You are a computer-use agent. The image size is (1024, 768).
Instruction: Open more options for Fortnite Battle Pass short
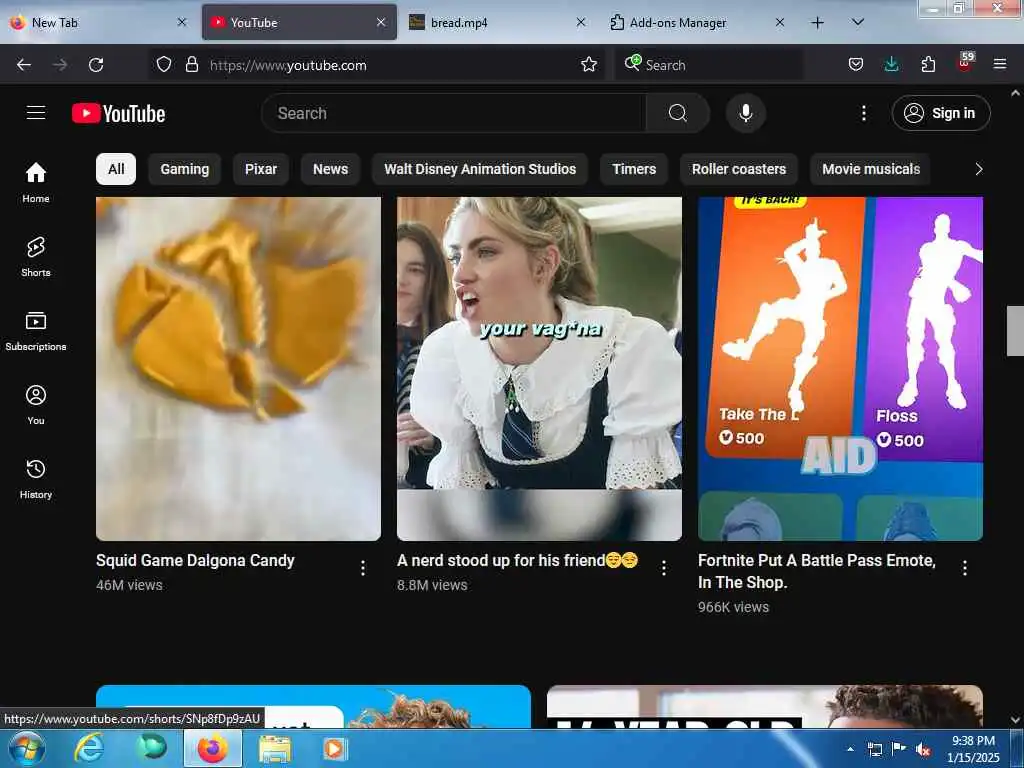(x=965, y=568)
